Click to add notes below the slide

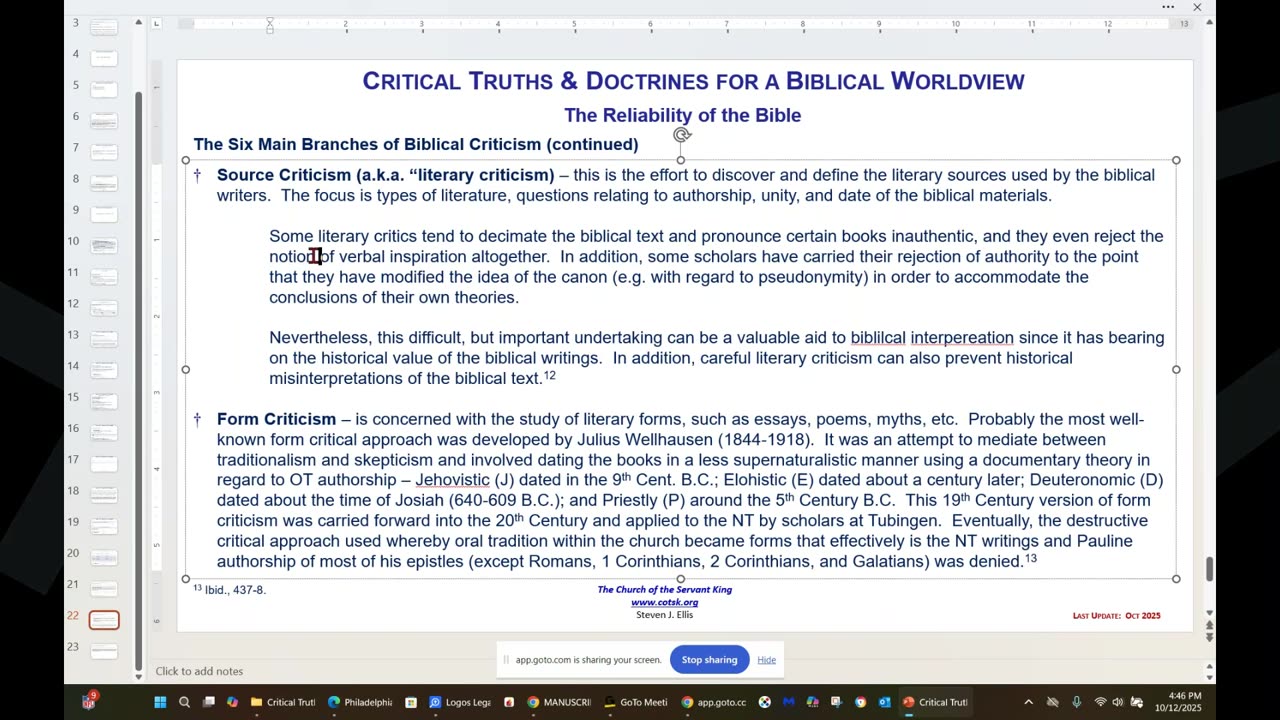coord(199,671)
